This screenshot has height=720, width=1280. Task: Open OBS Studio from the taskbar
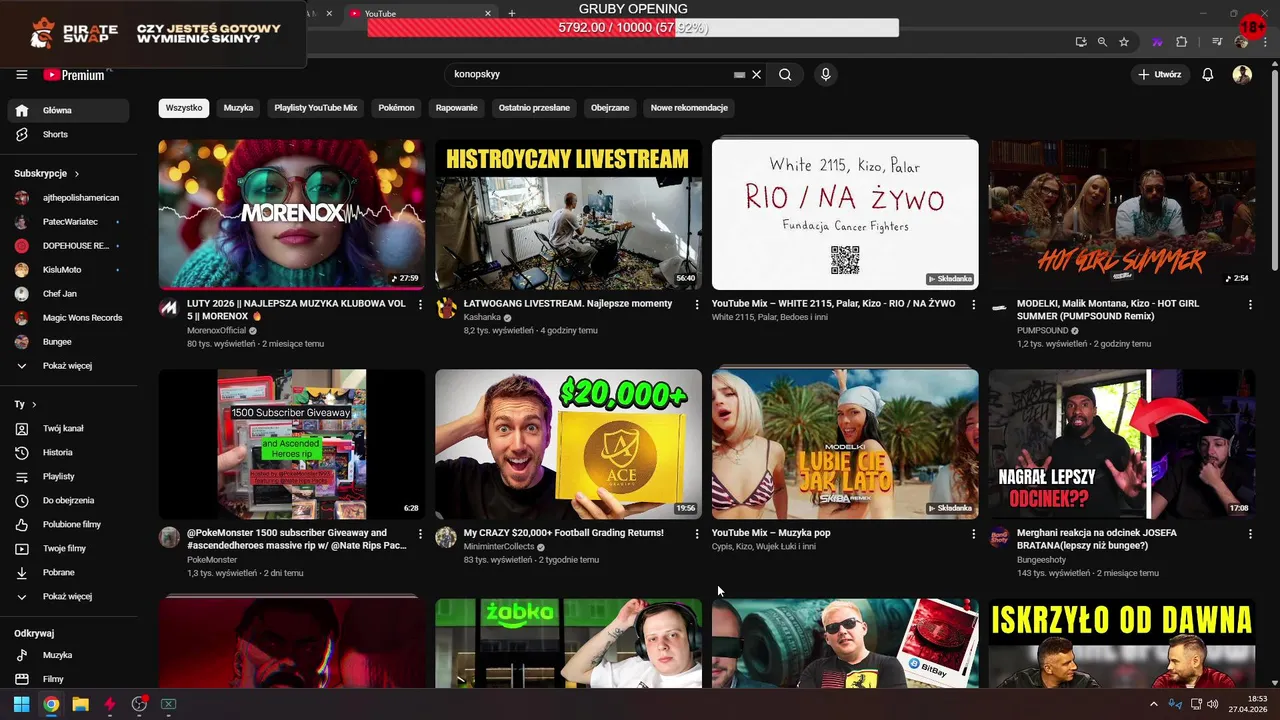(x=139, y=704)
